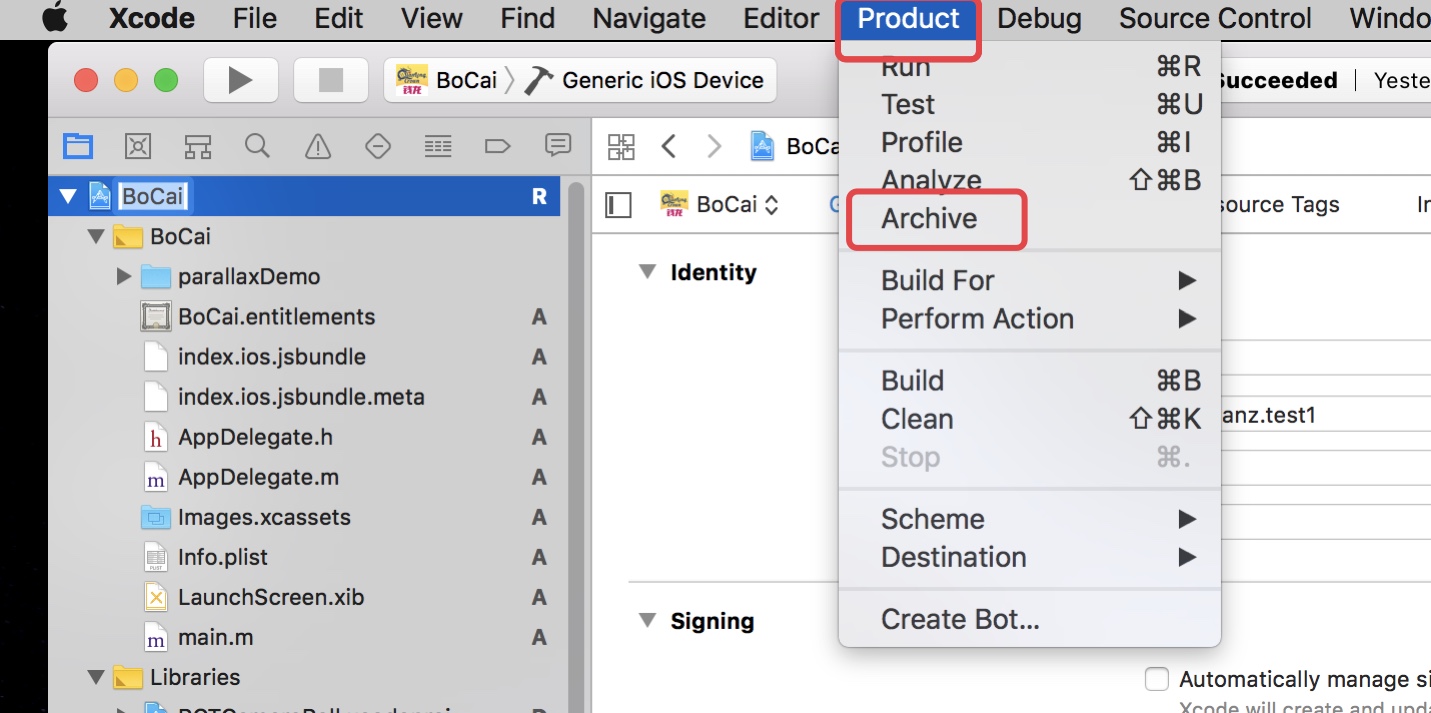This screenshot has height=713, width=1431.
Task: Open the Project navigator folder icon
Action: [78, 147]
